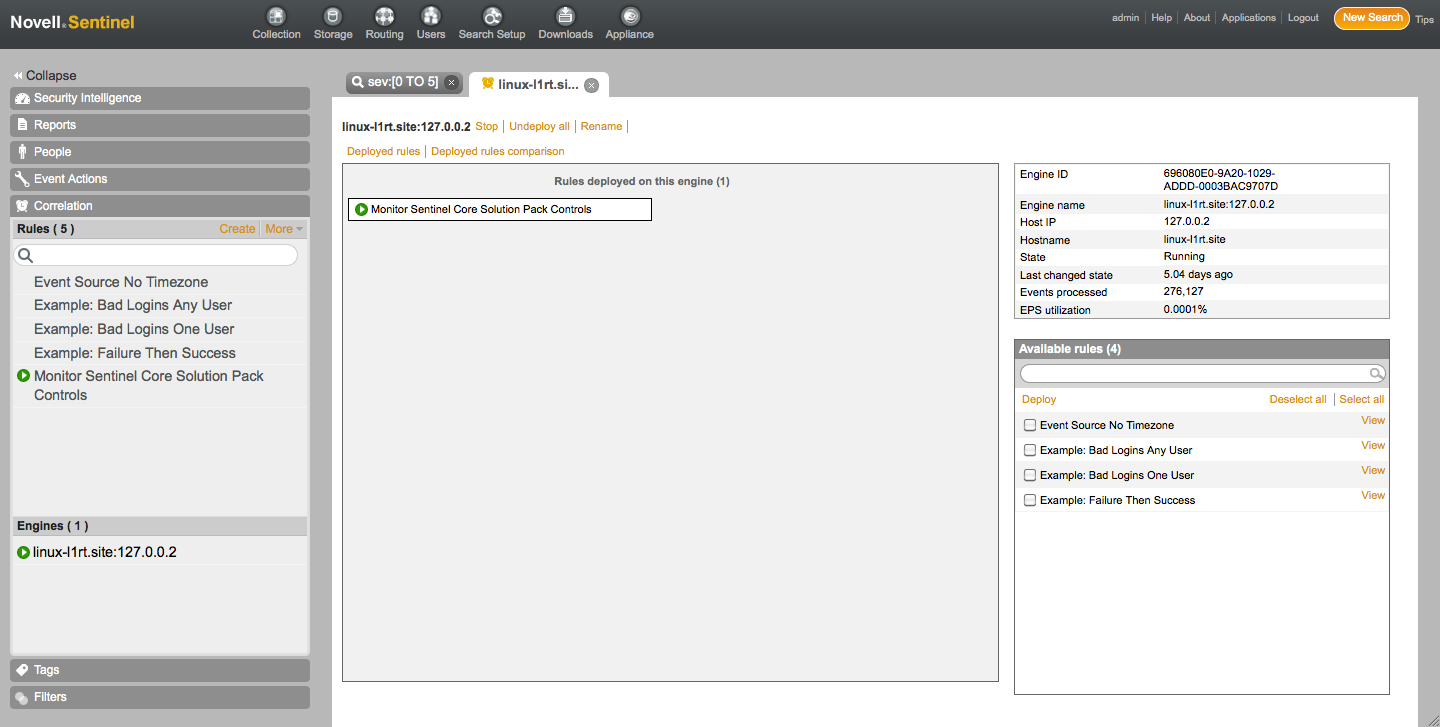The width and height of the screenshot is (1440, 727).
Task: Check Example: Bad Logins One User checkbox
Action: coord(1030,475)
